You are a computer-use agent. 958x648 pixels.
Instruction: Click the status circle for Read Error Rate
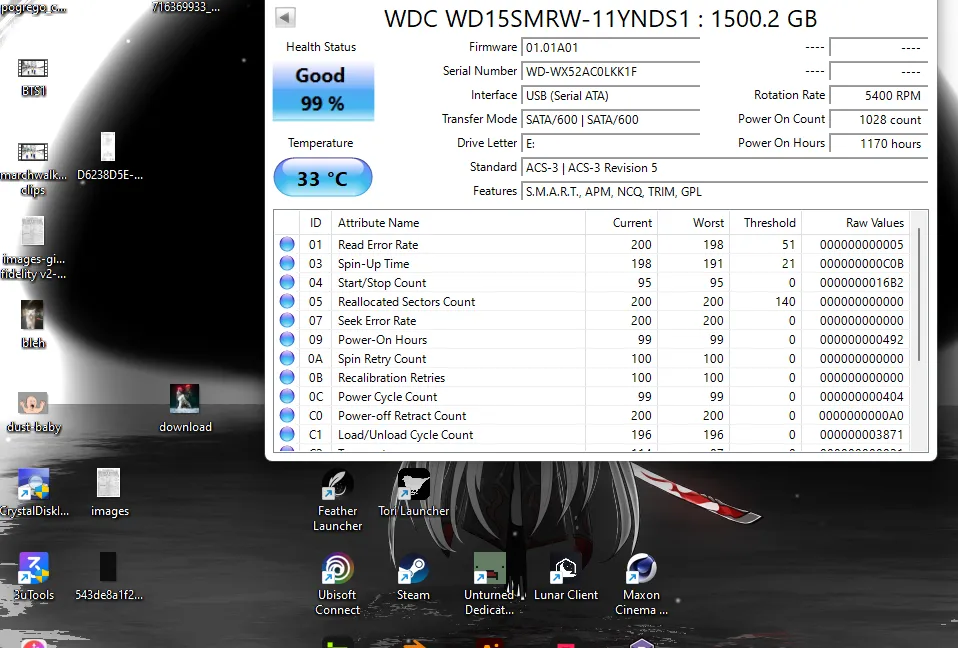(287, 244)
